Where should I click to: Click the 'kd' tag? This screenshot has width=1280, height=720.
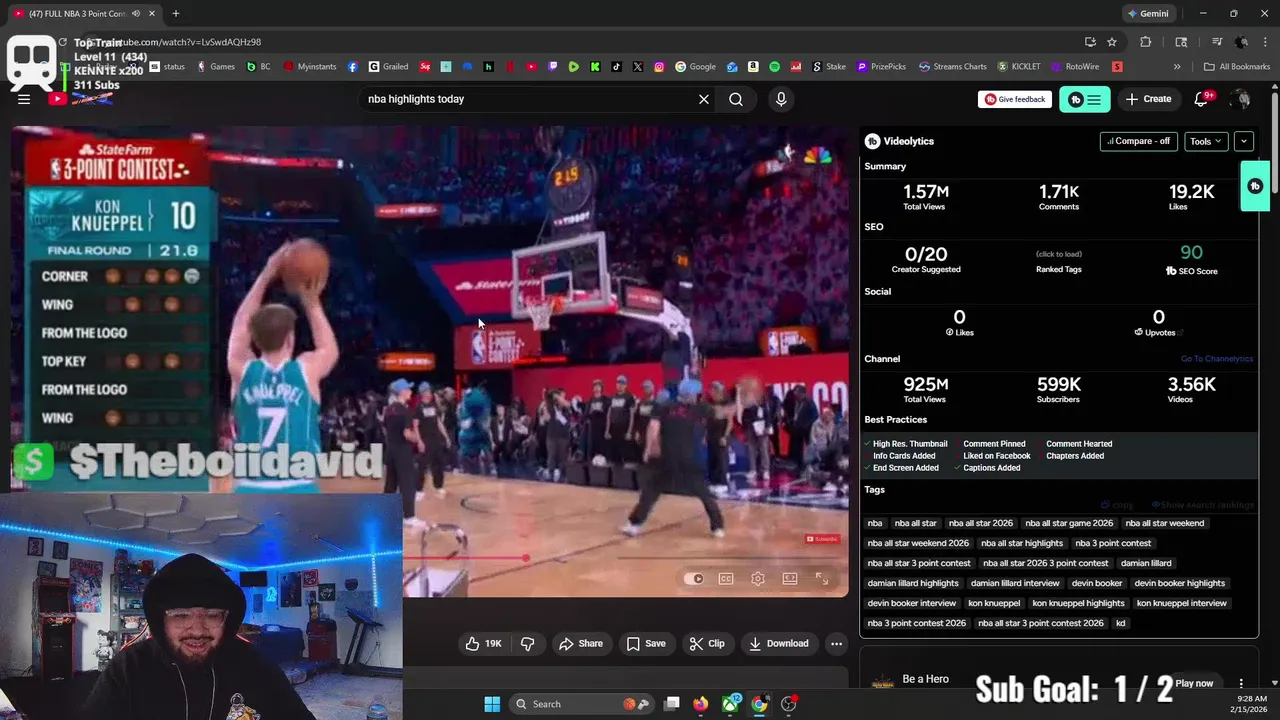point(1121,623)
